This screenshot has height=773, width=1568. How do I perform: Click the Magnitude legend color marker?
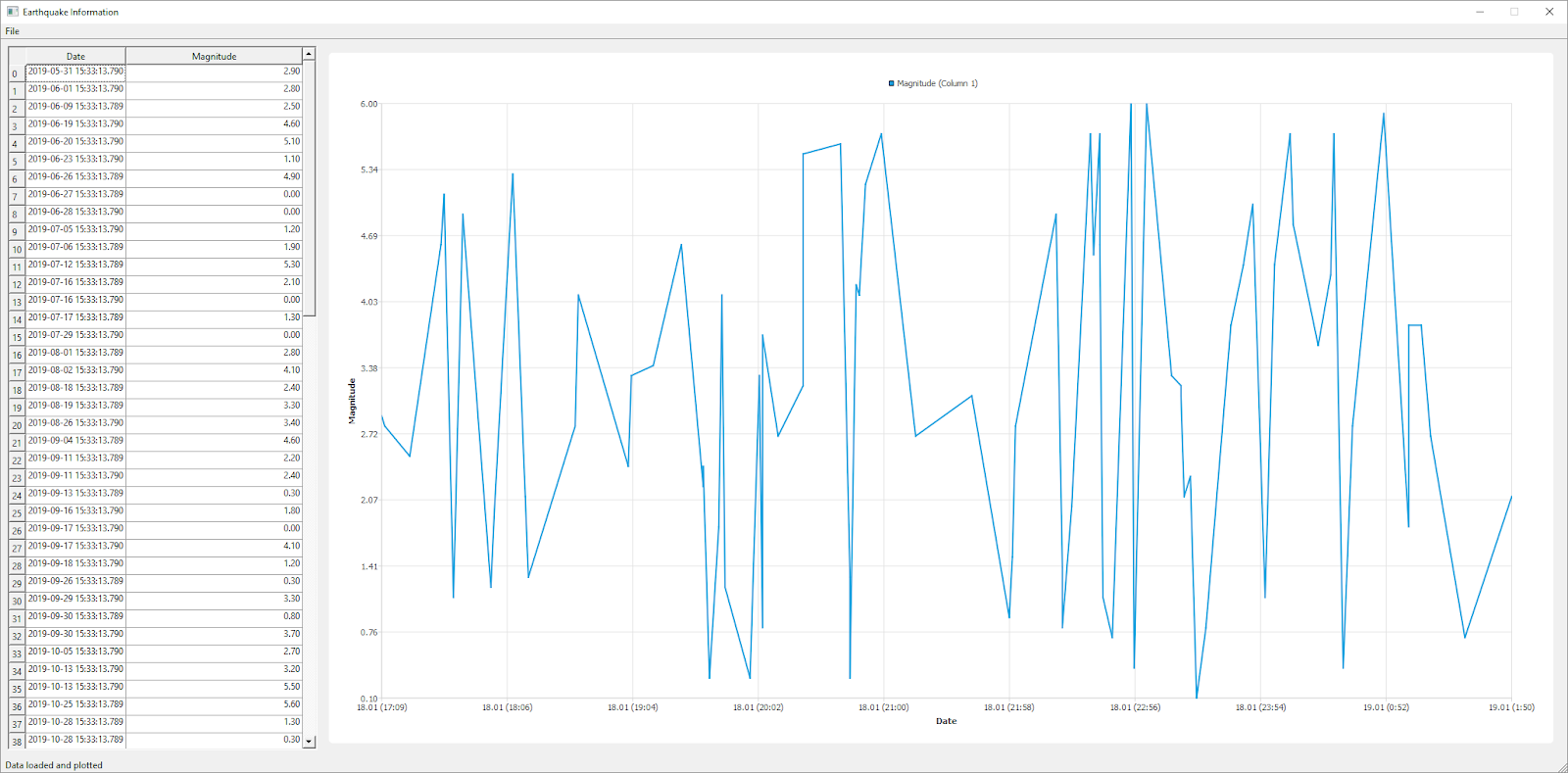tap(892, 83)
